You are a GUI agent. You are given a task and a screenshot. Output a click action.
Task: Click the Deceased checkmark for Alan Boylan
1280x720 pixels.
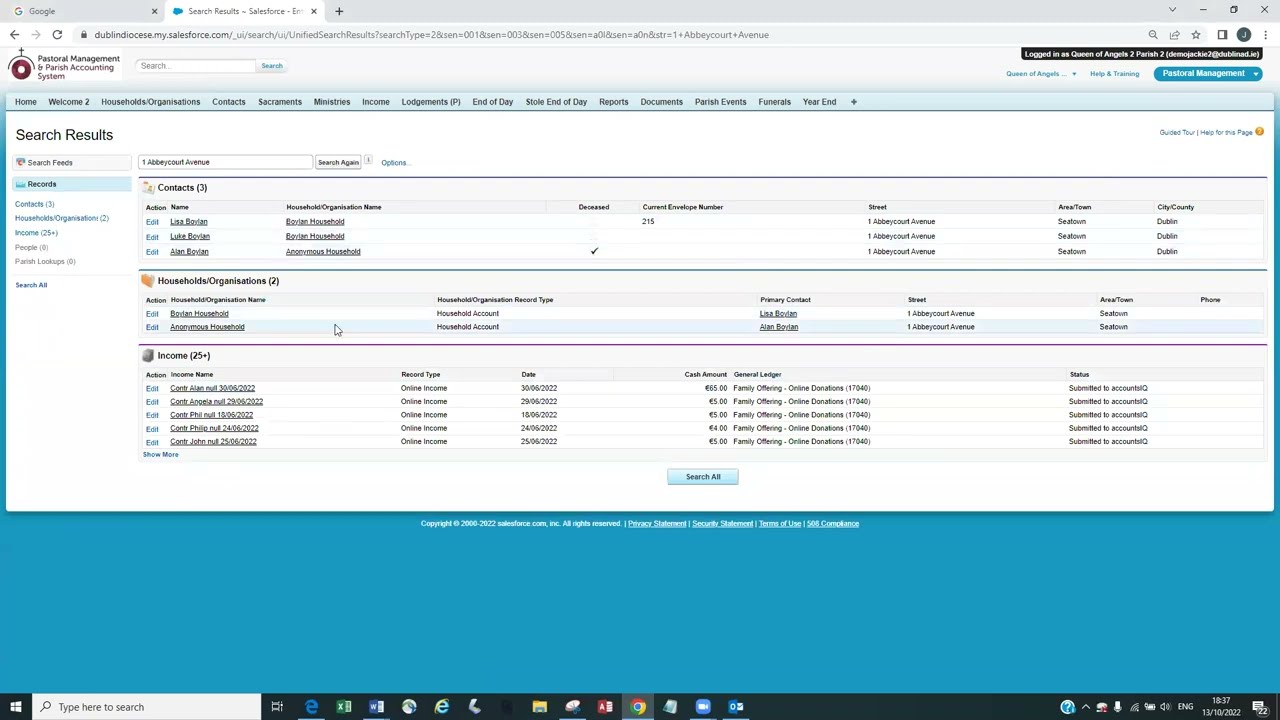[x=594, y=251]
